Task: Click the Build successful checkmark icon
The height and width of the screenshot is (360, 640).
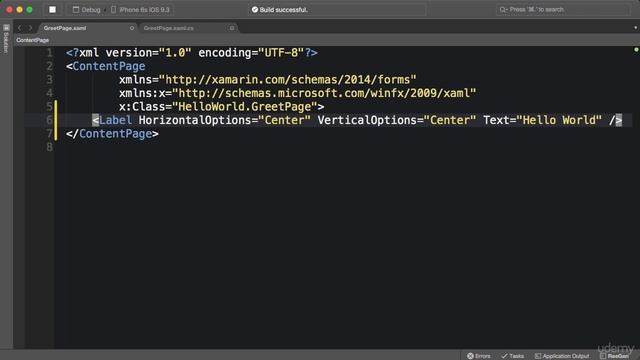Action: point(255,10)
